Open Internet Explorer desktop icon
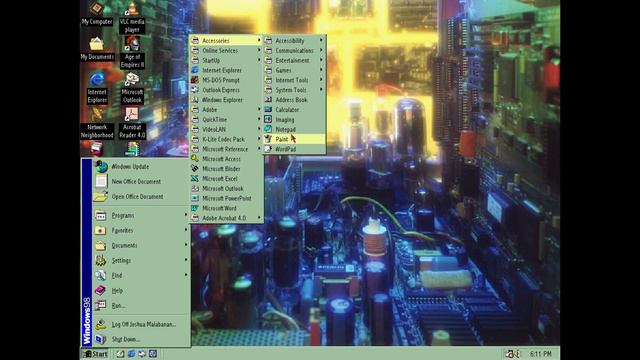The image size is (640, 360). 97,88
